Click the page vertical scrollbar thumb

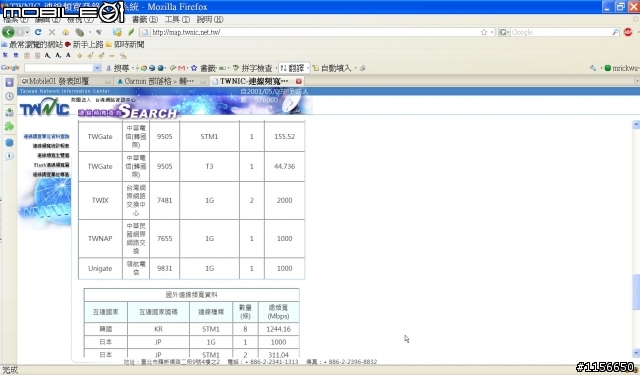click(x=636, y=292)
